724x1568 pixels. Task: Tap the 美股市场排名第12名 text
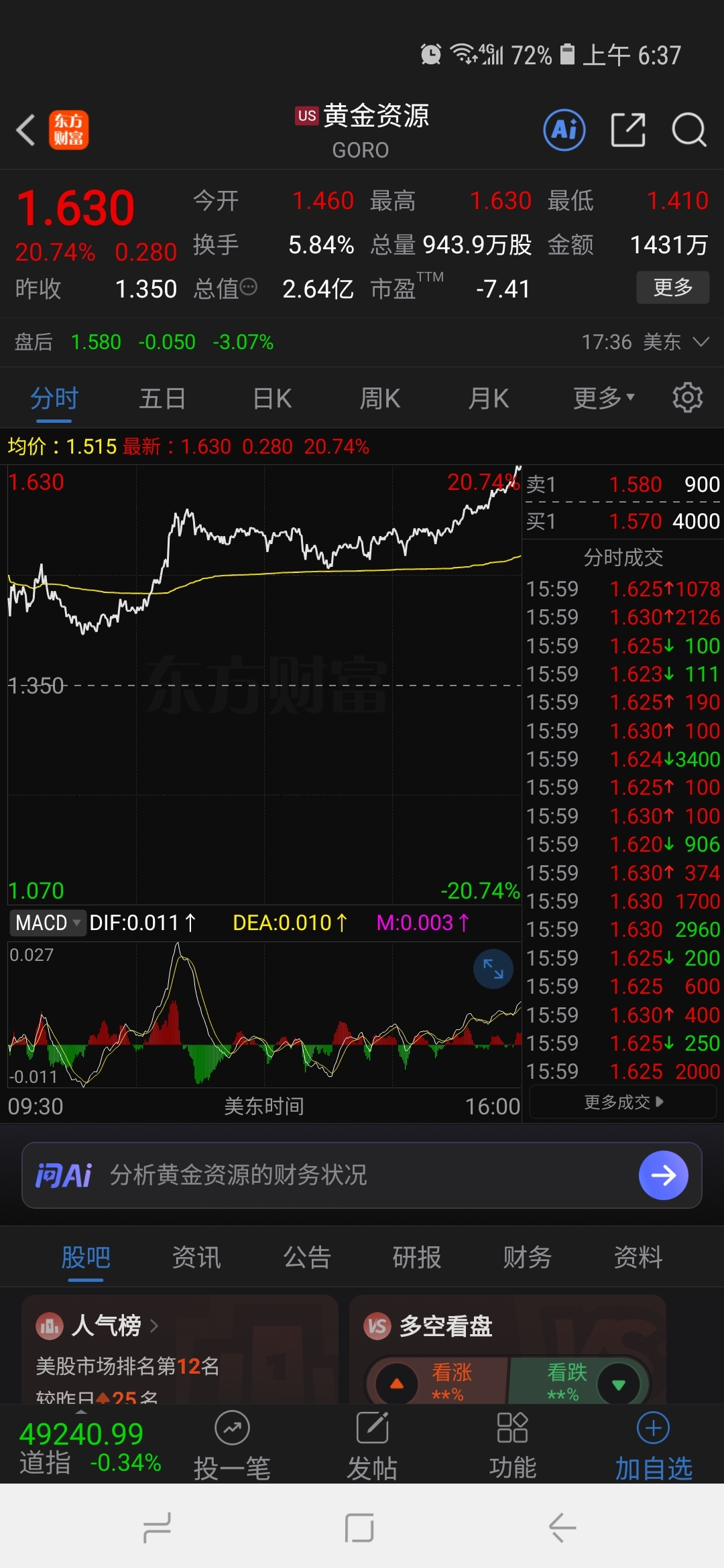(x=127, y=1366)
